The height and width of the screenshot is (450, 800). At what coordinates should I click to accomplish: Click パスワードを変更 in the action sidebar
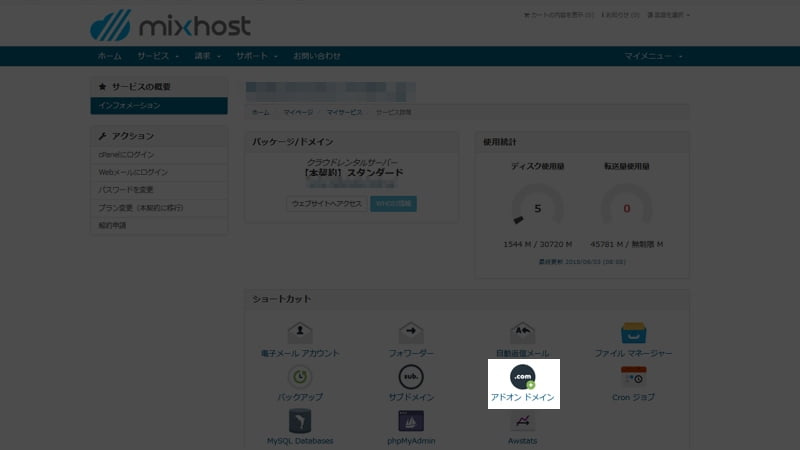pos(126,190)
